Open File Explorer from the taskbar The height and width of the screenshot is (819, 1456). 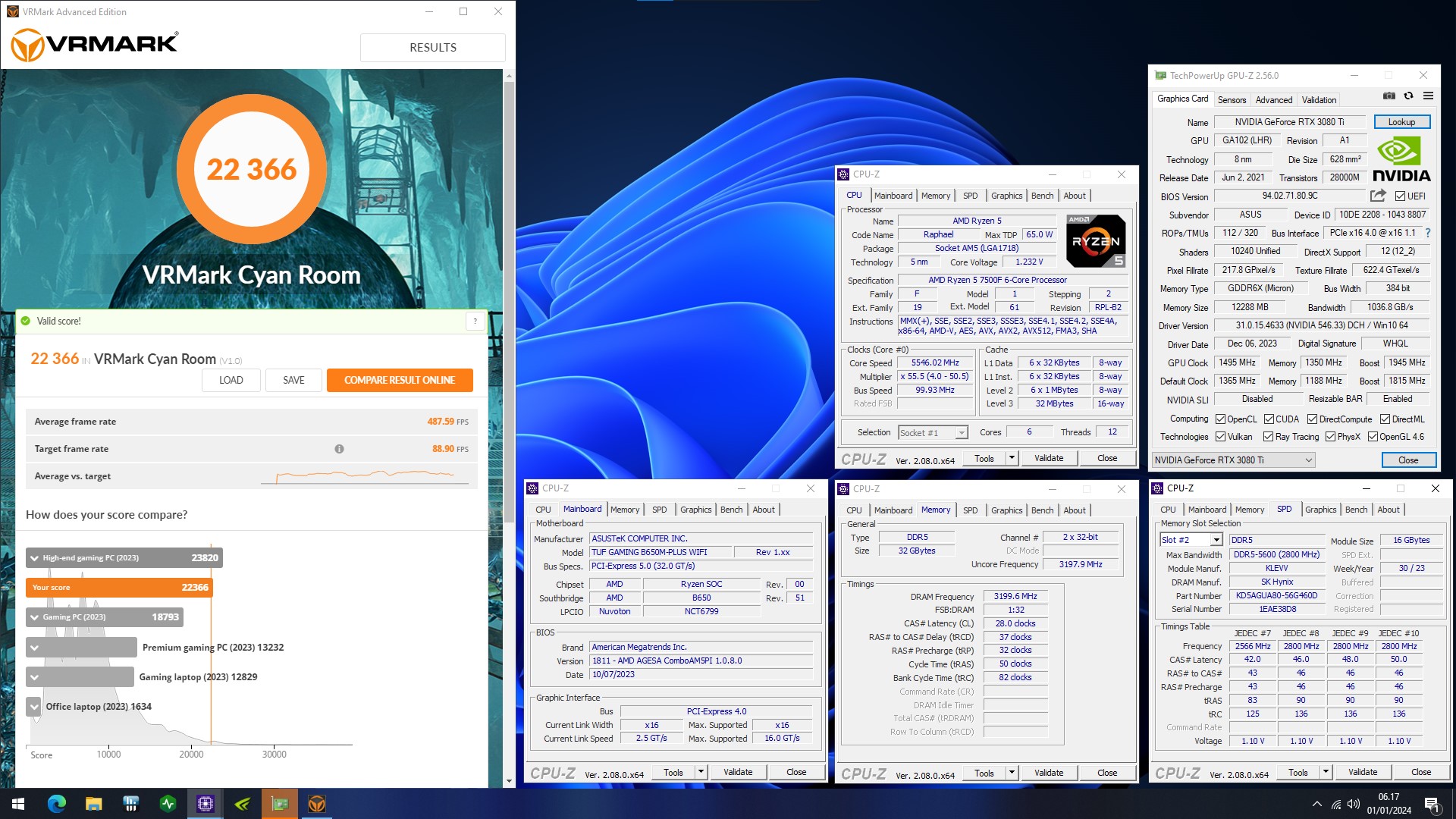[x=94, y=804]
